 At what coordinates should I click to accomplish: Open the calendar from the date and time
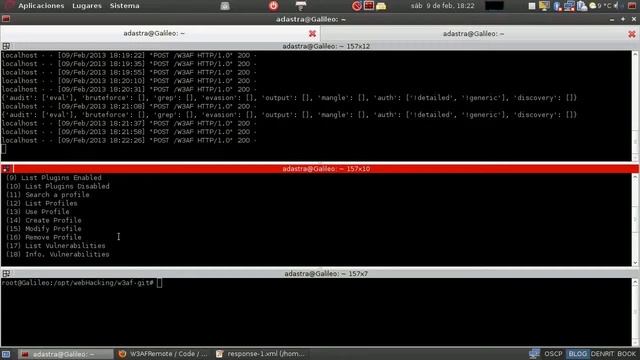[442, 6]
